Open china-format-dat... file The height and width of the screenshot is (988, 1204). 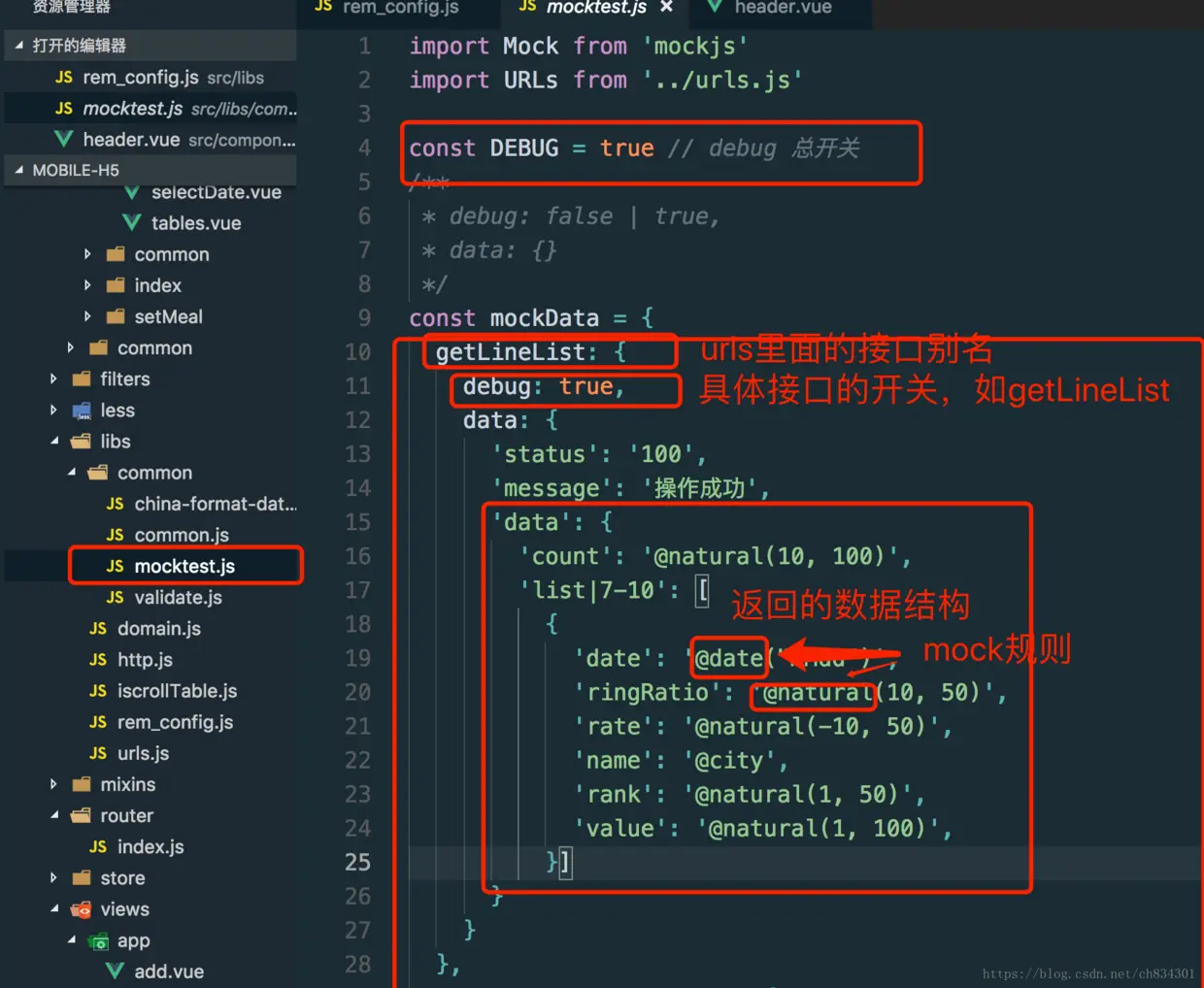click(216, 504)
